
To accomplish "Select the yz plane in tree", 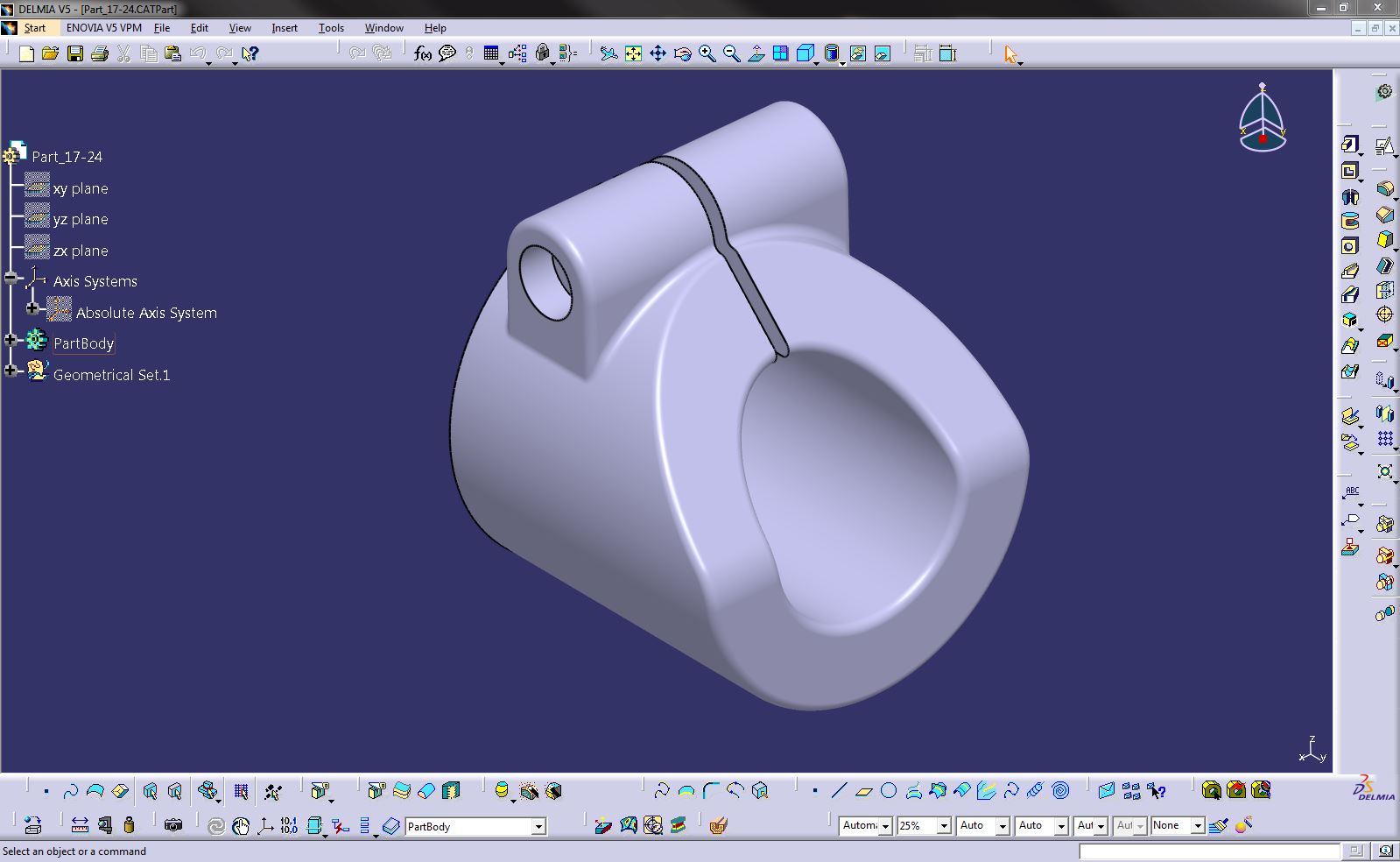I will click(x=81, y=219).
